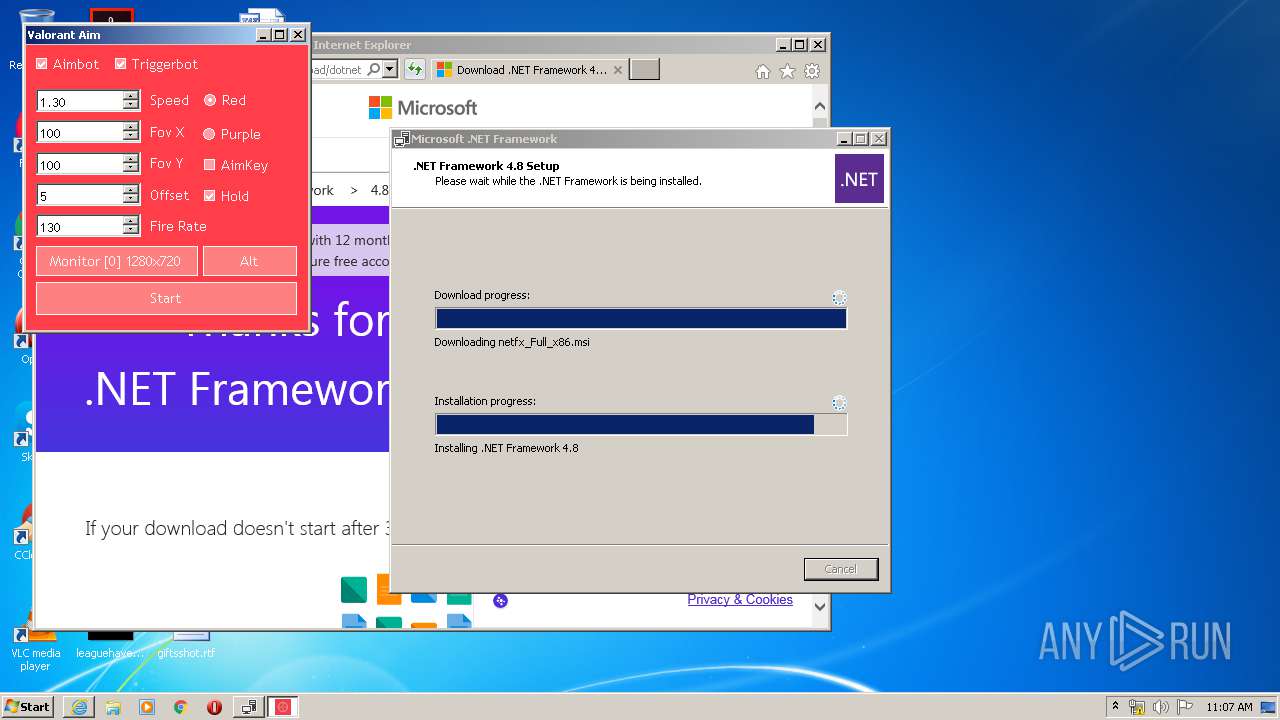
Task: Open Favorites star in Internet Explorer
Action: [x=787, y=71]
